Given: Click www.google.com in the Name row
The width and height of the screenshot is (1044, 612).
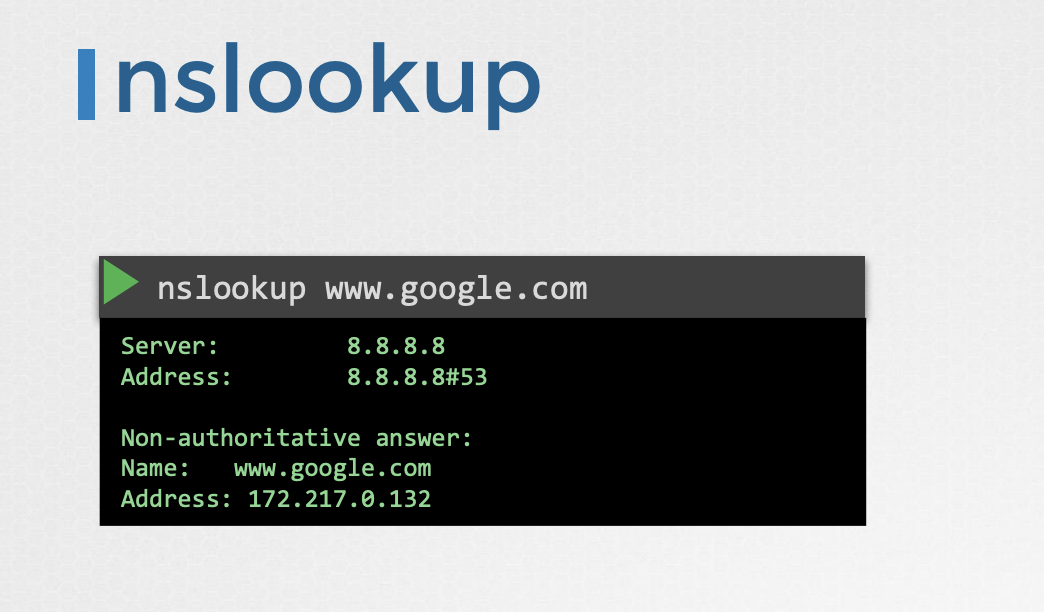Looking at the screenshot, I should tap(332, 469).
